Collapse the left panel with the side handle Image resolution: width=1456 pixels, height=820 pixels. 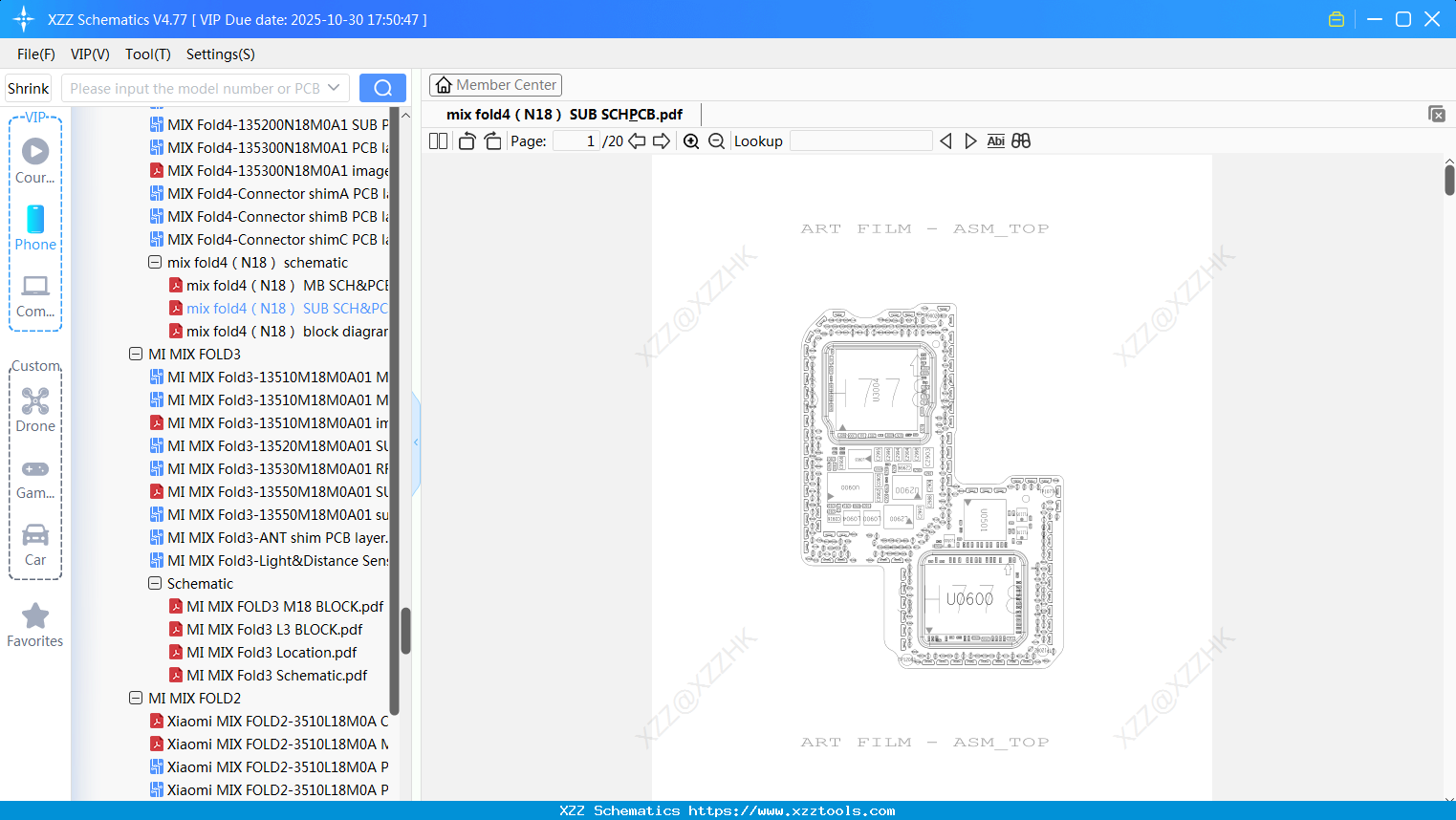[416, 442]
